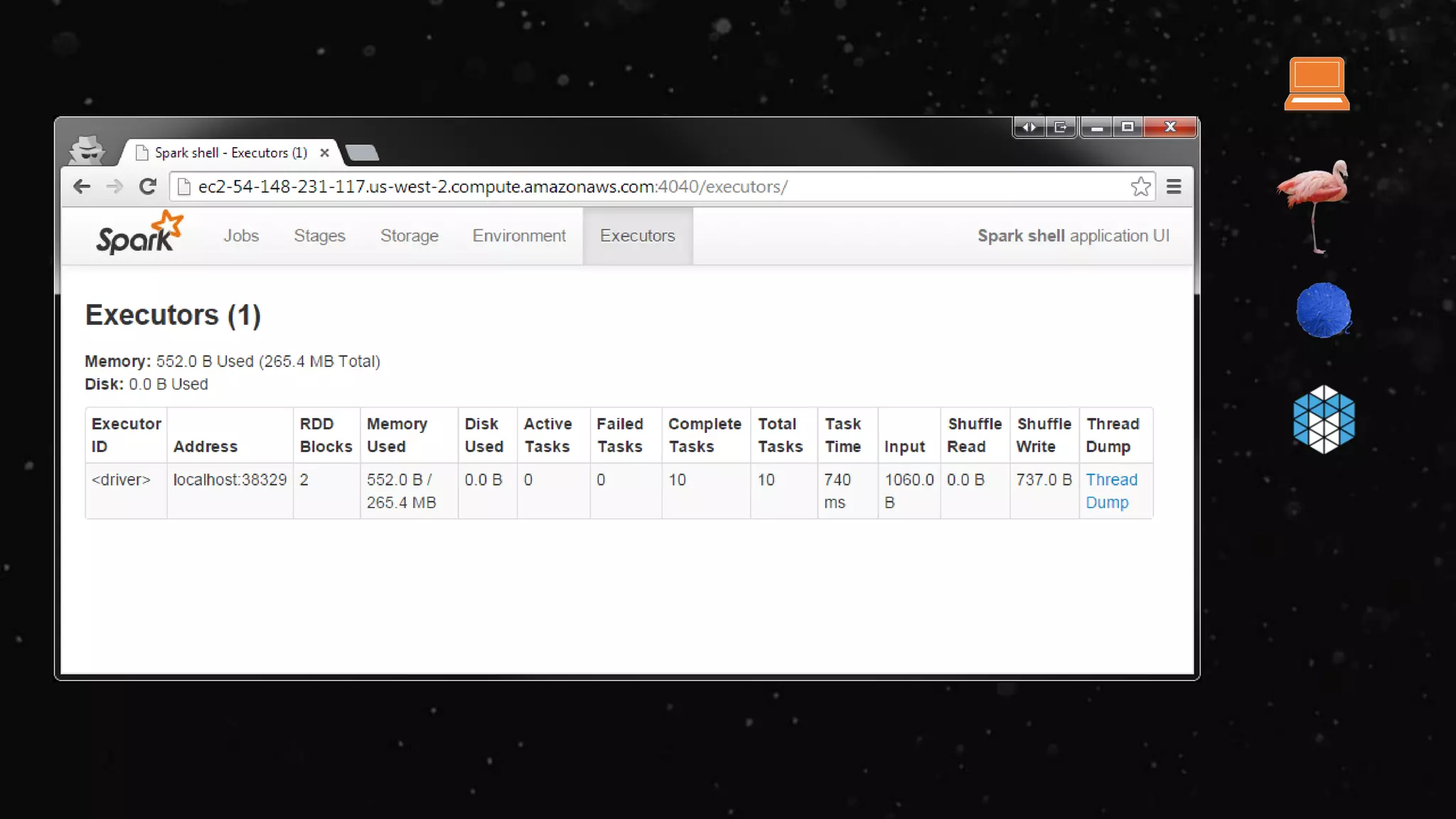Open a new browser tab
Image resolution: width=1456 pixels, height=819 pixels.
coord(362,153)
